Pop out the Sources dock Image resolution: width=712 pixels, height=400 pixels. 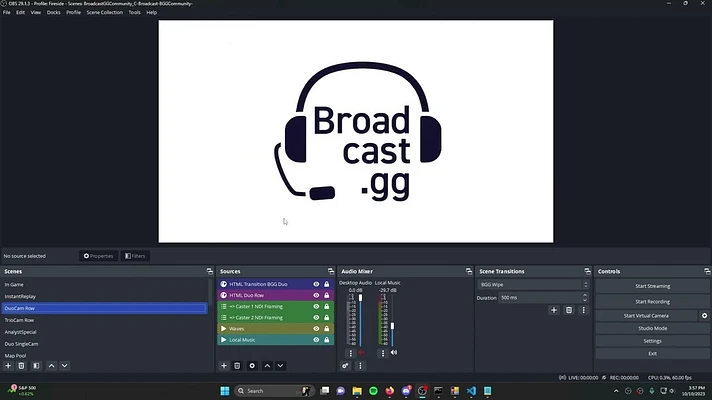coord(331,271)
